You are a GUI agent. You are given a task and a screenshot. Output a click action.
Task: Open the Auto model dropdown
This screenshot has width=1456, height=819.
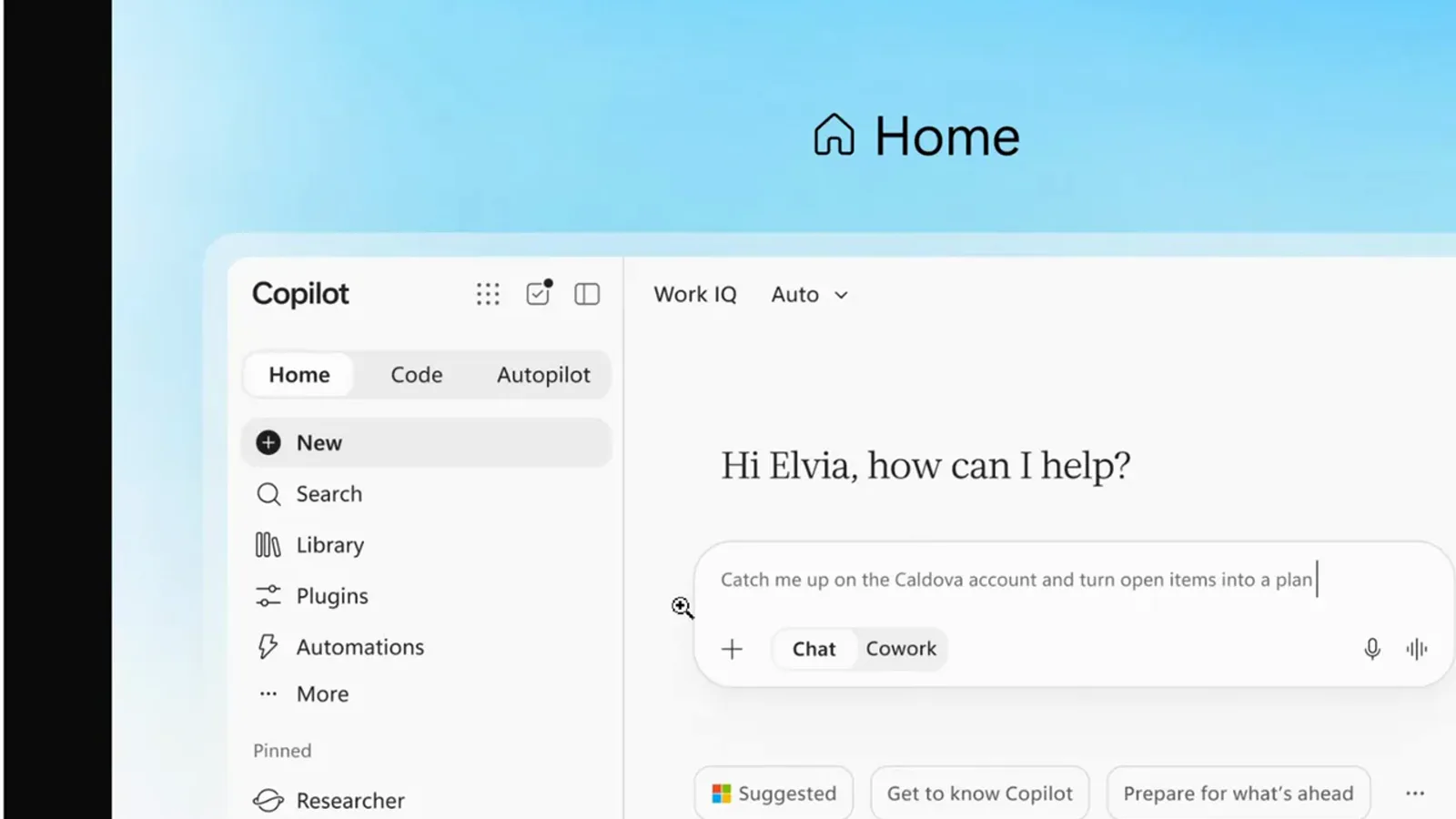(809, 295)
